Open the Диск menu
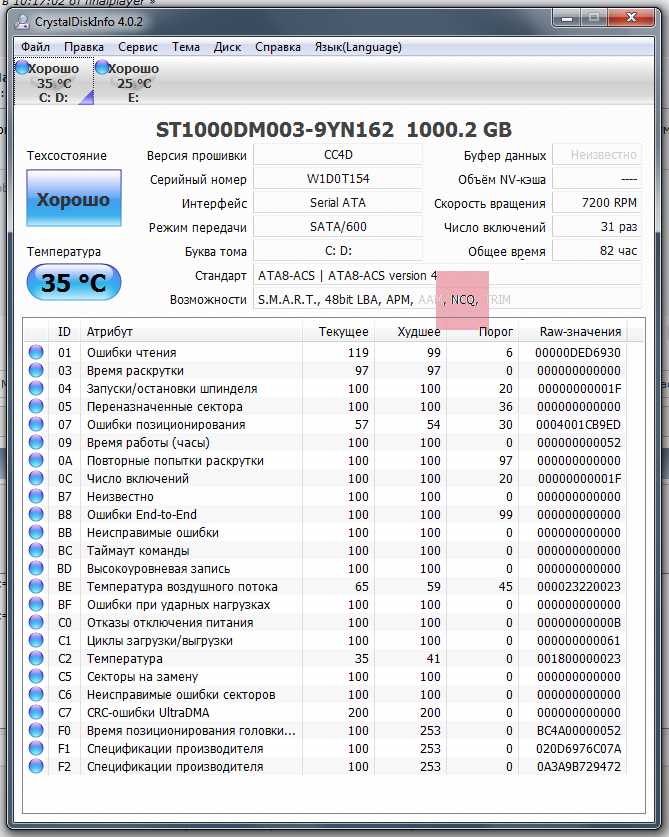The height and width of the screenshot is (837, 669). [227, 47]
